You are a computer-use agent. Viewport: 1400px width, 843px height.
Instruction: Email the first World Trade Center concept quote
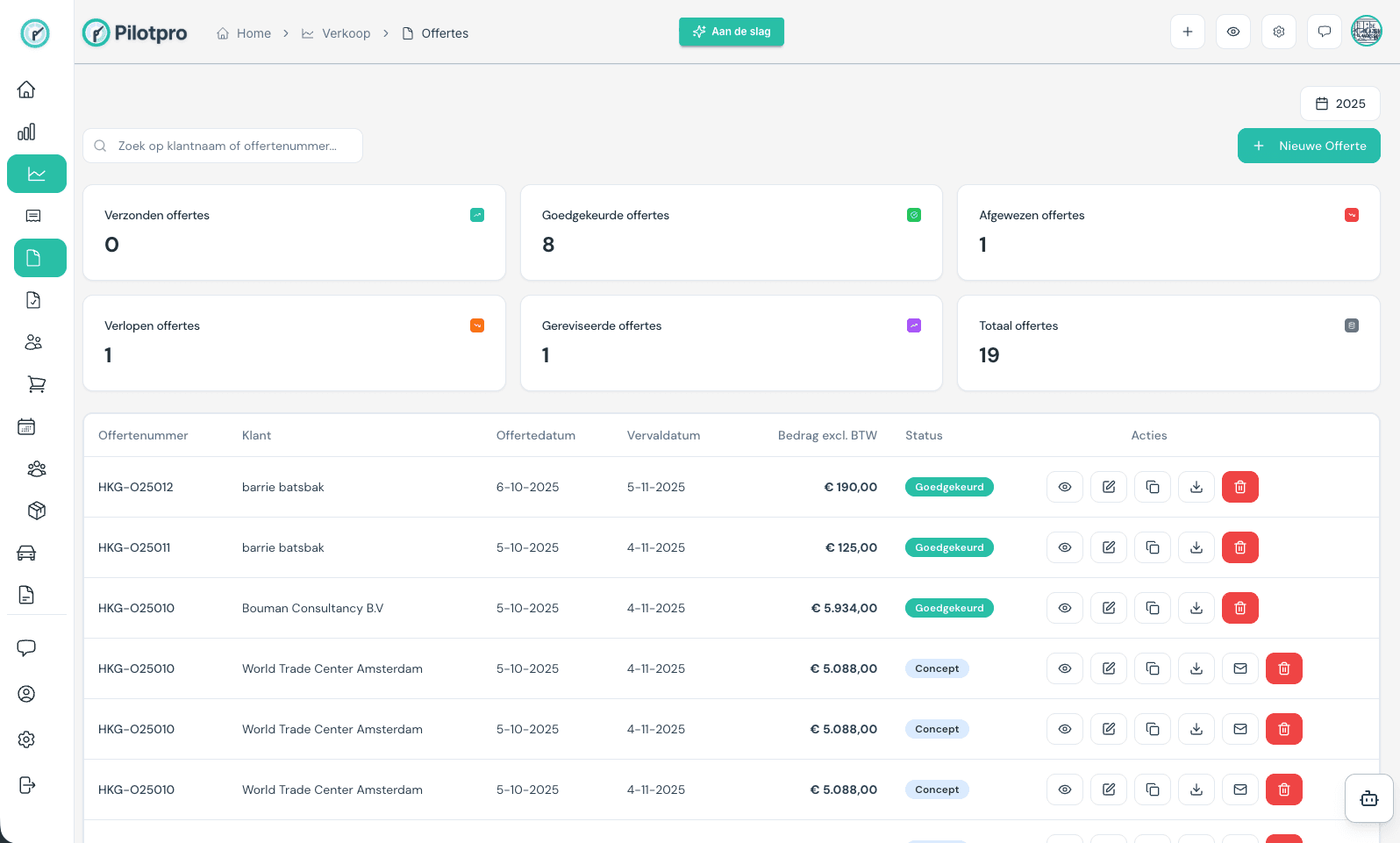coord(1239,668)
